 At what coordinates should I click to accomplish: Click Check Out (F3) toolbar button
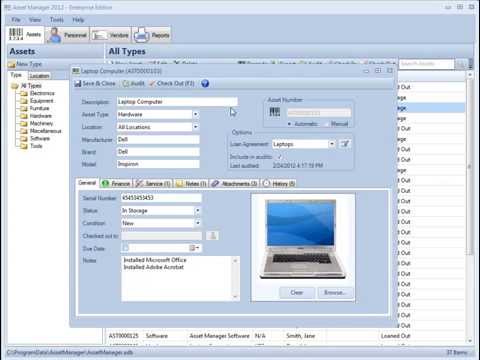(x=171, y=83)
